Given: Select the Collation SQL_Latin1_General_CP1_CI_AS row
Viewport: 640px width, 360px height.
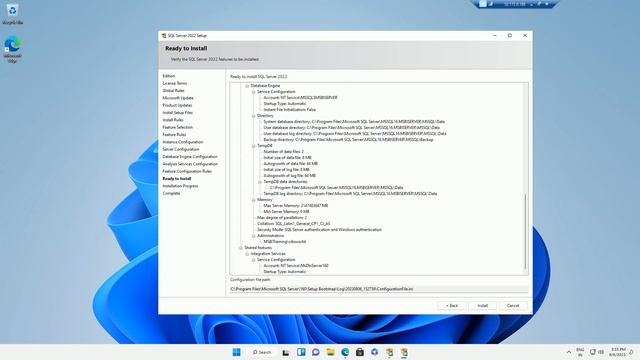Looking at the screenshot, I should (293, 224).
